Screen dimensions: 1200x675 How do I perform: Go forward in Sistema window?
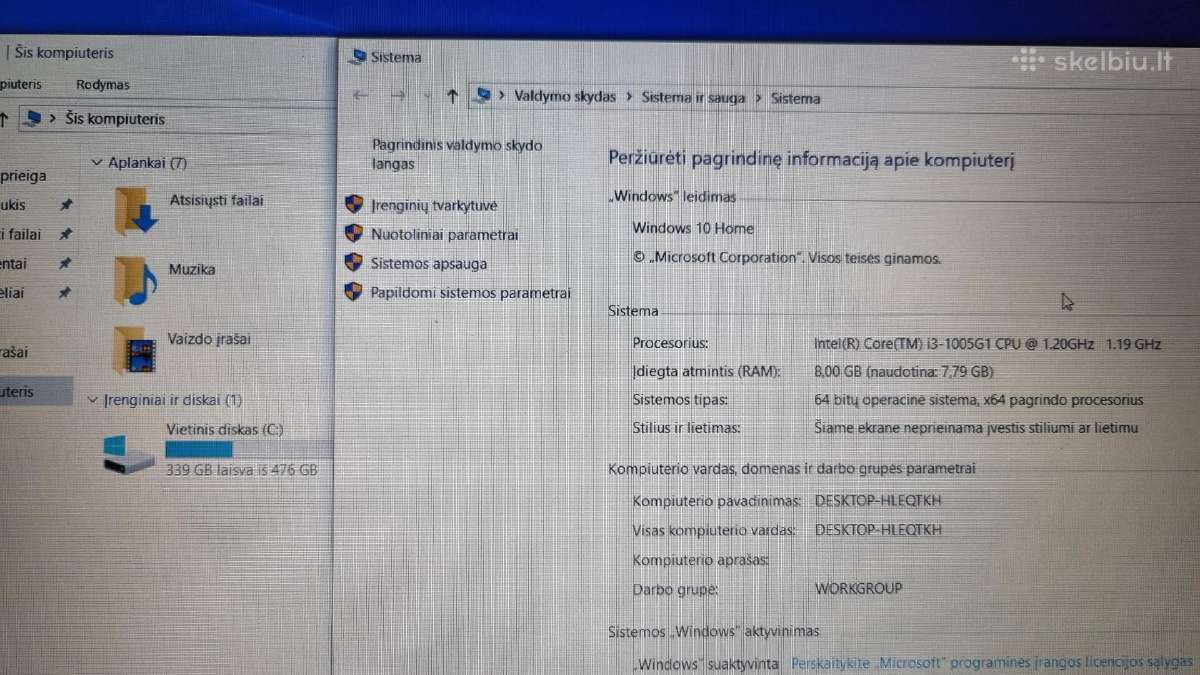click(398, 95)
